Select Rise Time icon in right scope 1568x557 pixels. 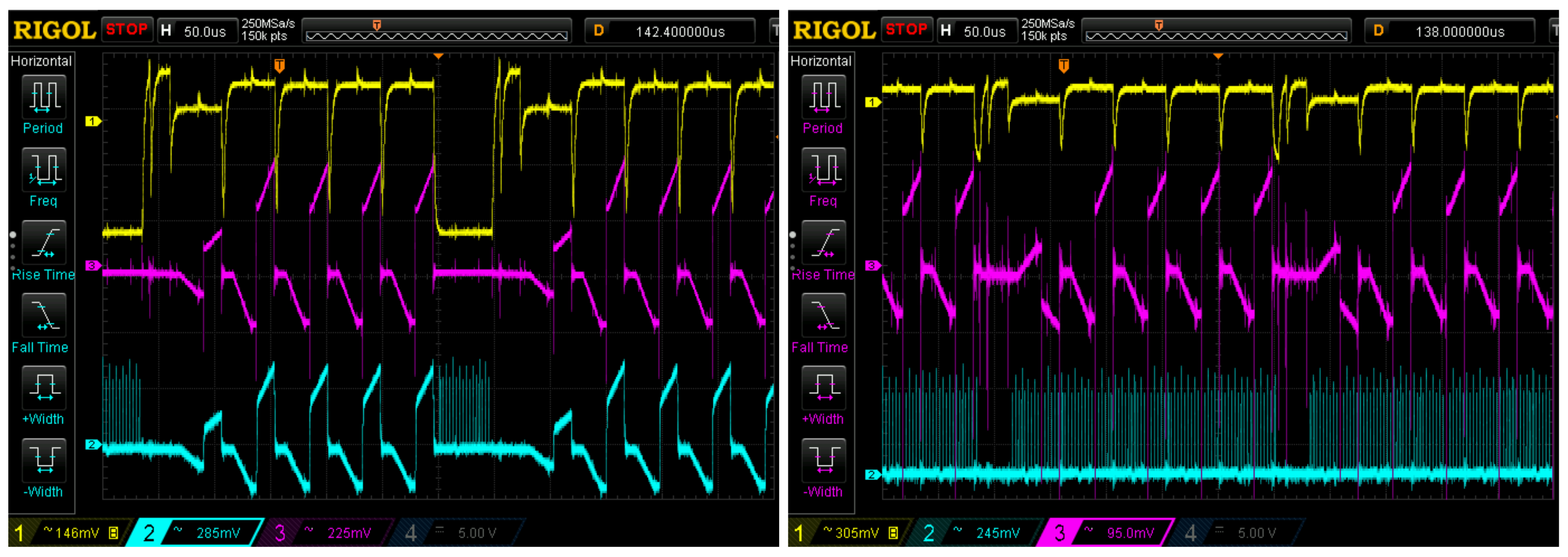(x=823, y=243)
